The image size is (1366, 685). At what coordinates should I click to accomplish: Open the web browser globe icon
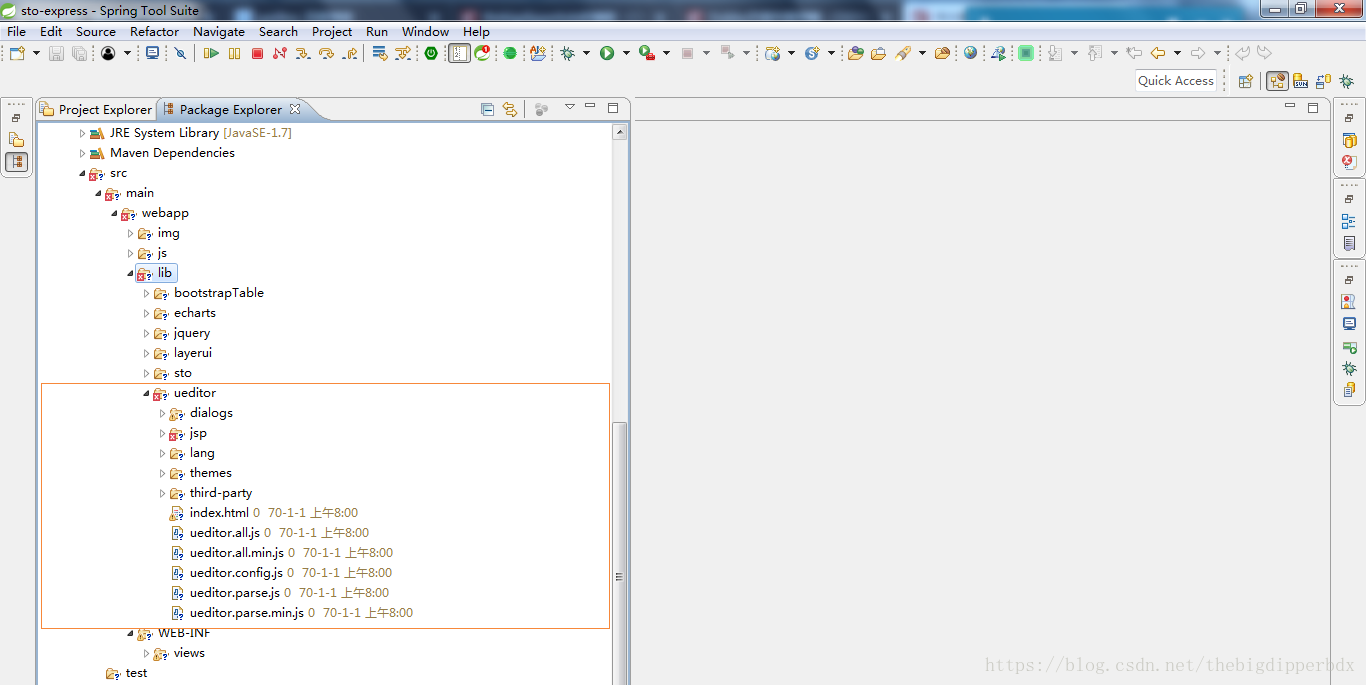coord(970,53)
